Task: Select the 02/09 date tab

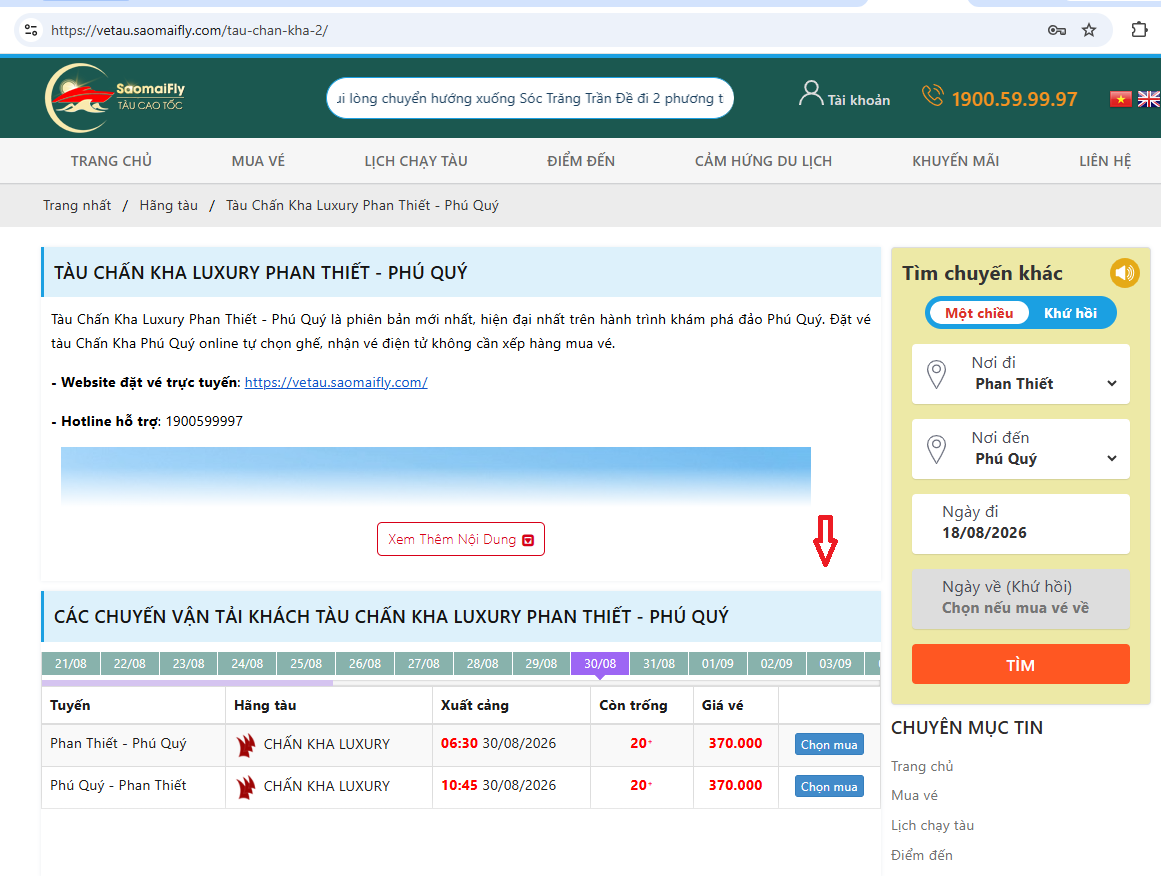Action: click(777, 663)
